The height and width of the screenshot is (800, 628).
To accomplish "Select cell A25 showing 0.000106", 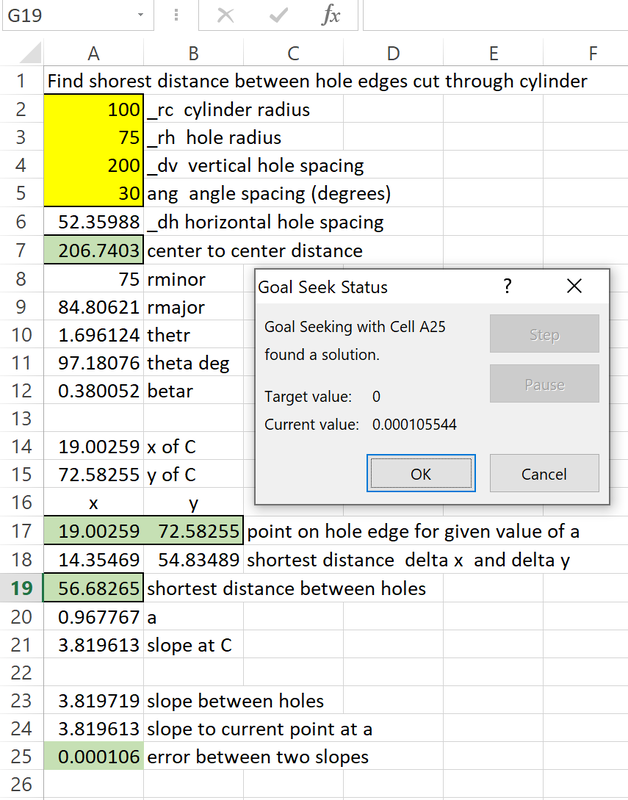I will click(94, 756).
